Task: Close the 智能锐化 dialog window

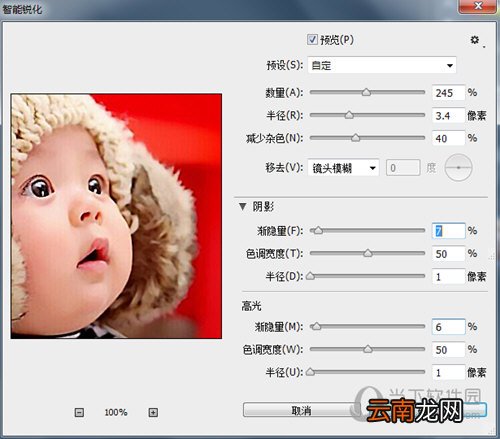Action: [478, 6]
